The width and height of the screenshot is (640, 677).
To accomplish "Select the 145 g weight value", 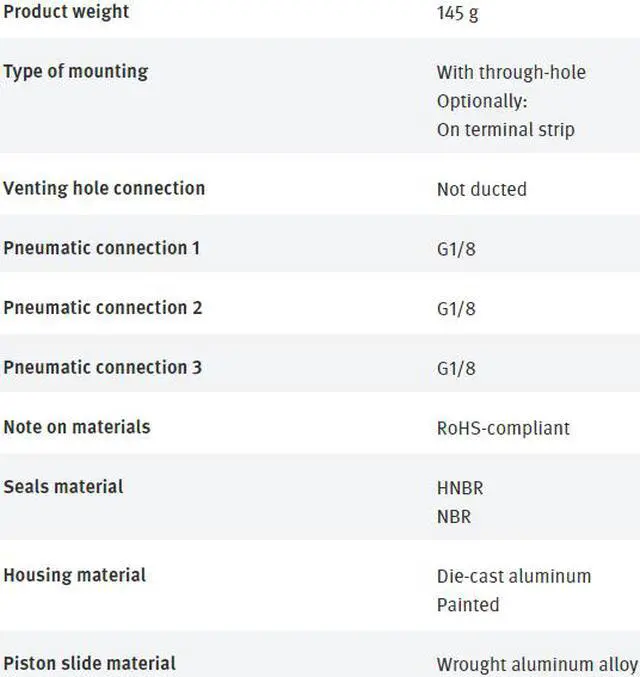I will click(457, 14).
